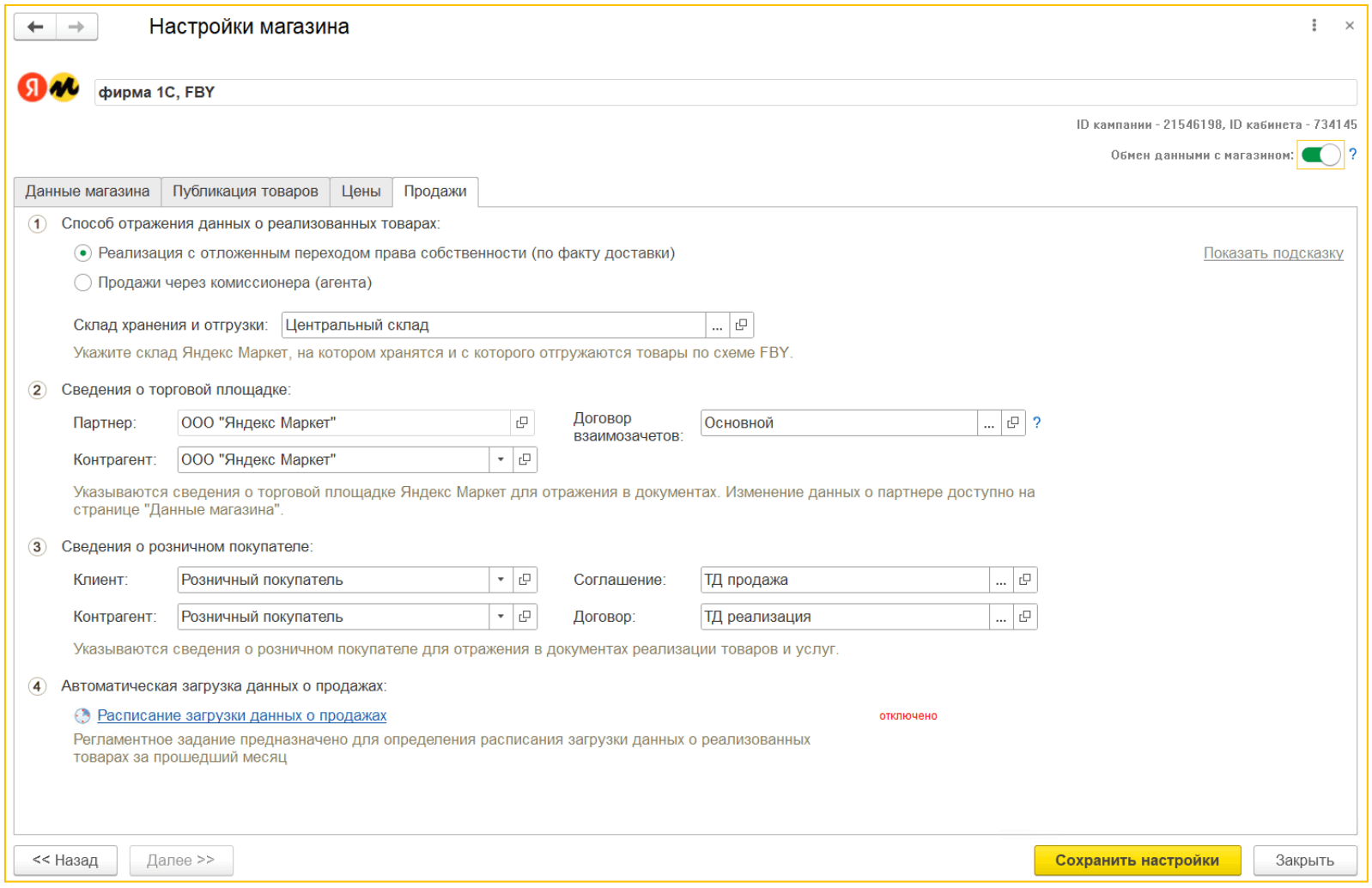The height and width of the screenshot is (888, 1372).
Task: Click the store name field фирма 1С, FBY
Action: coord(725,92)
